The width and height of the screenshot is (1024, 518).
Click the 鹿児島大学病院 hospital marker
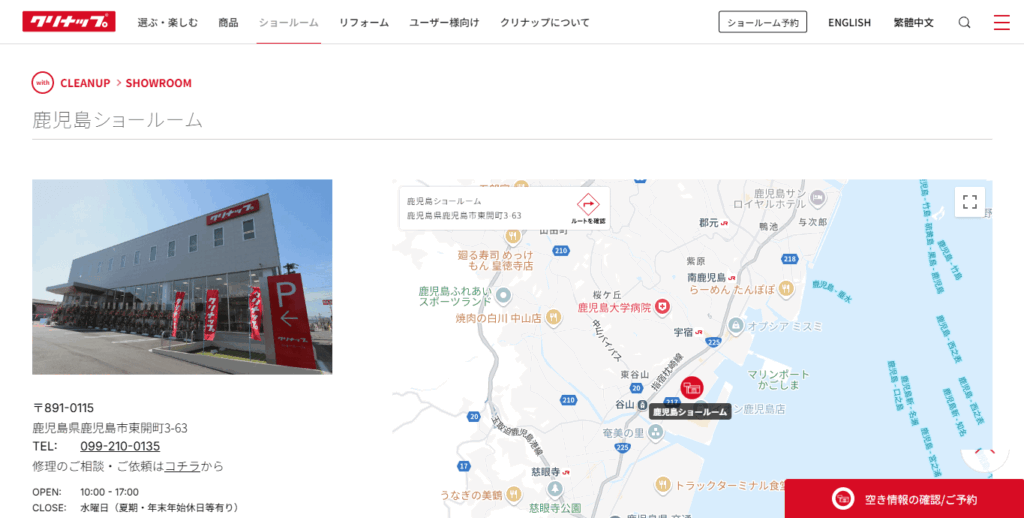coord(662,306)
